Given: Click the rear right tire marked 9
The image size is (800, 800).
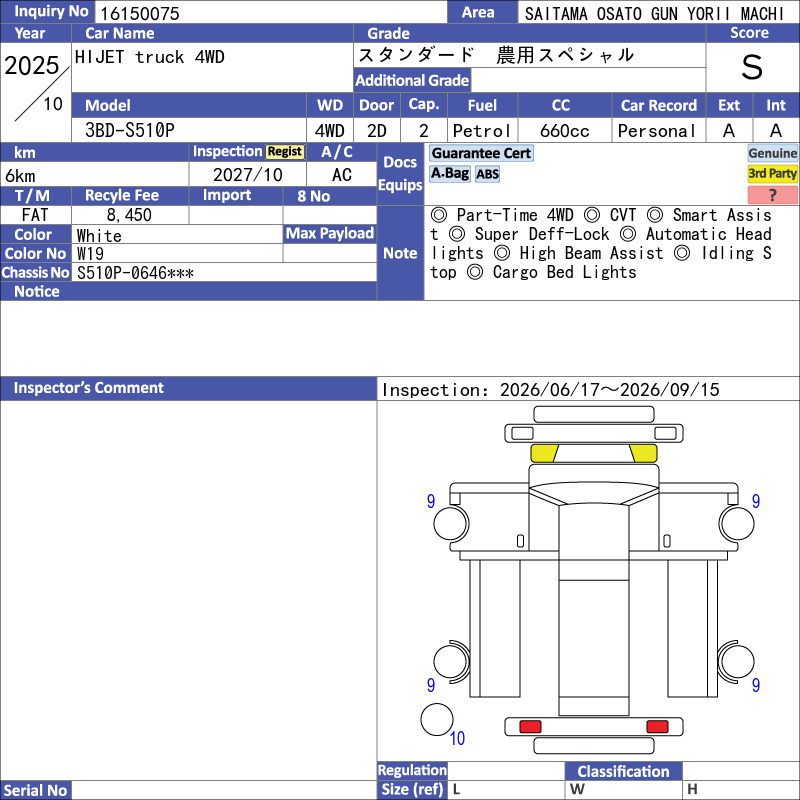Looking at the screenshot, I should [x=736, y=662].
